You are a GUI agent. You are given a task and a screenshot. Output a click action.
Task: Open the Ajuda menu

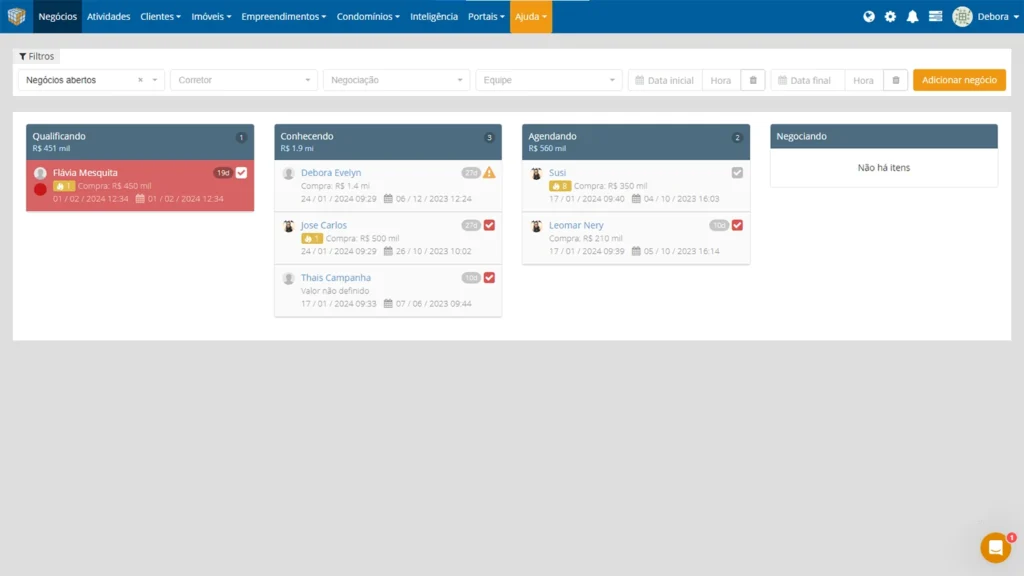pyautogui.click(x=531, y=16)
